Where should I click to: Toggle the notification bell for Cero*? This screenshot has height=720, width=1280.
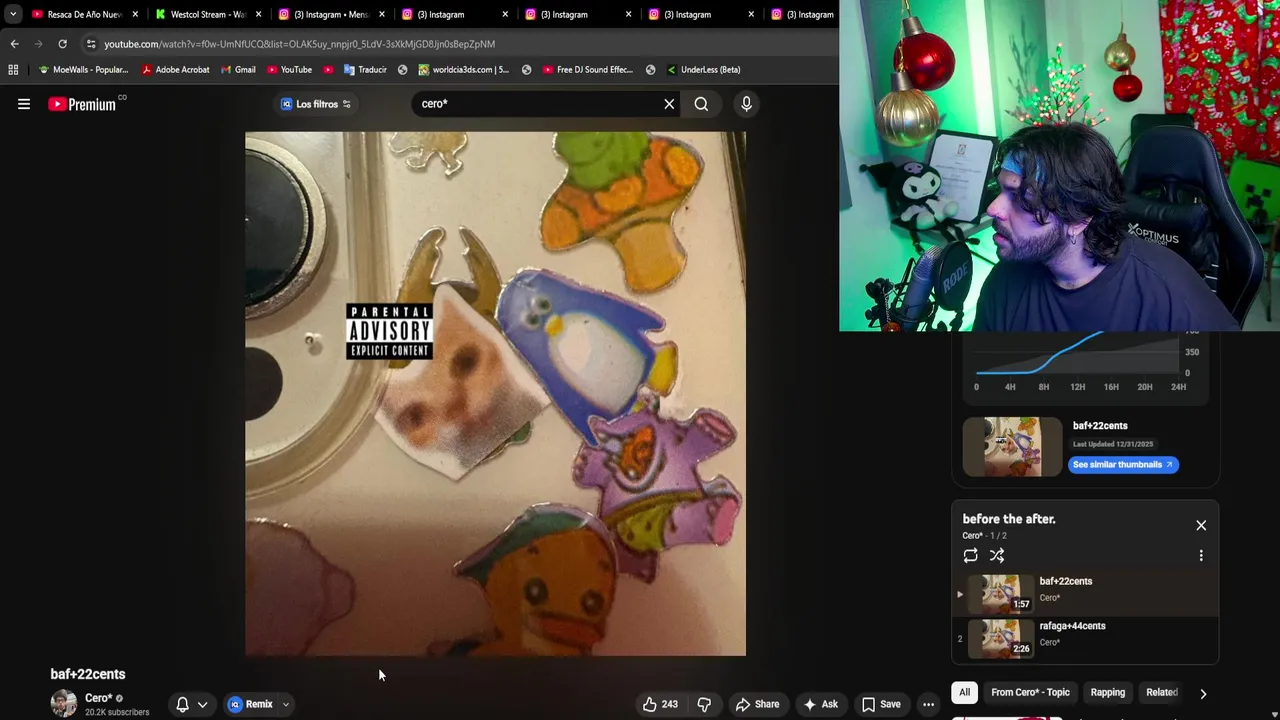pos(182,704)
